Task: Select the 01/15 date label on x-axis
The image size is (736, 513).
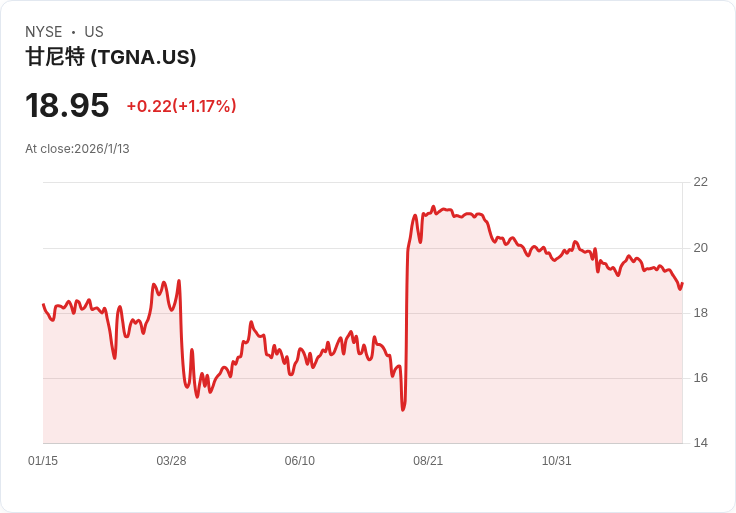Action: [x=43, y=461]
